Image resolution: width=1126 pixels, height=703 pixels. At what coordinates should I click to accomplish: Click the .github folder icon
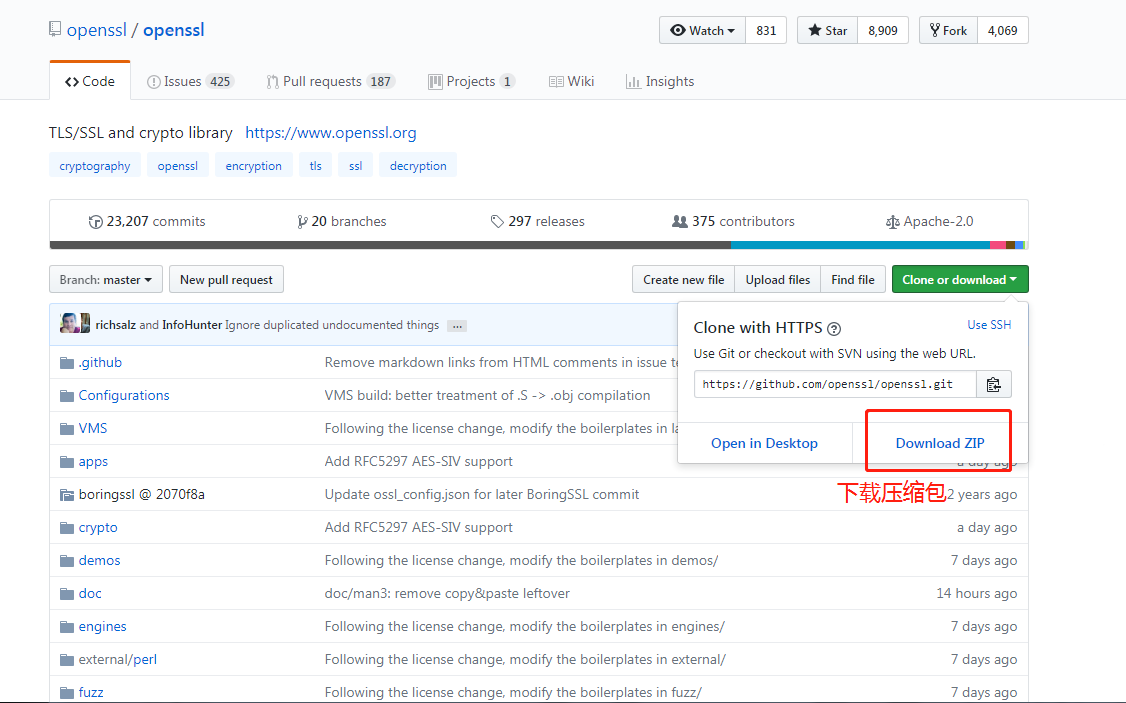pyautogui.click(x=67, y=363)
